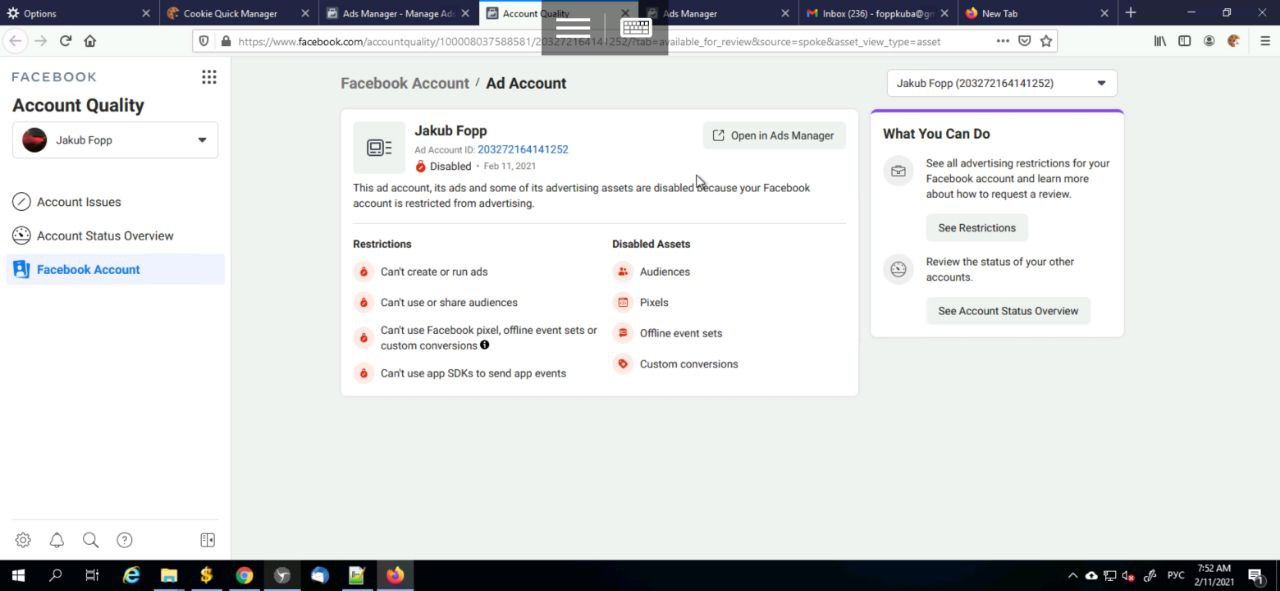Click the ad account card icon

point(379,148)
